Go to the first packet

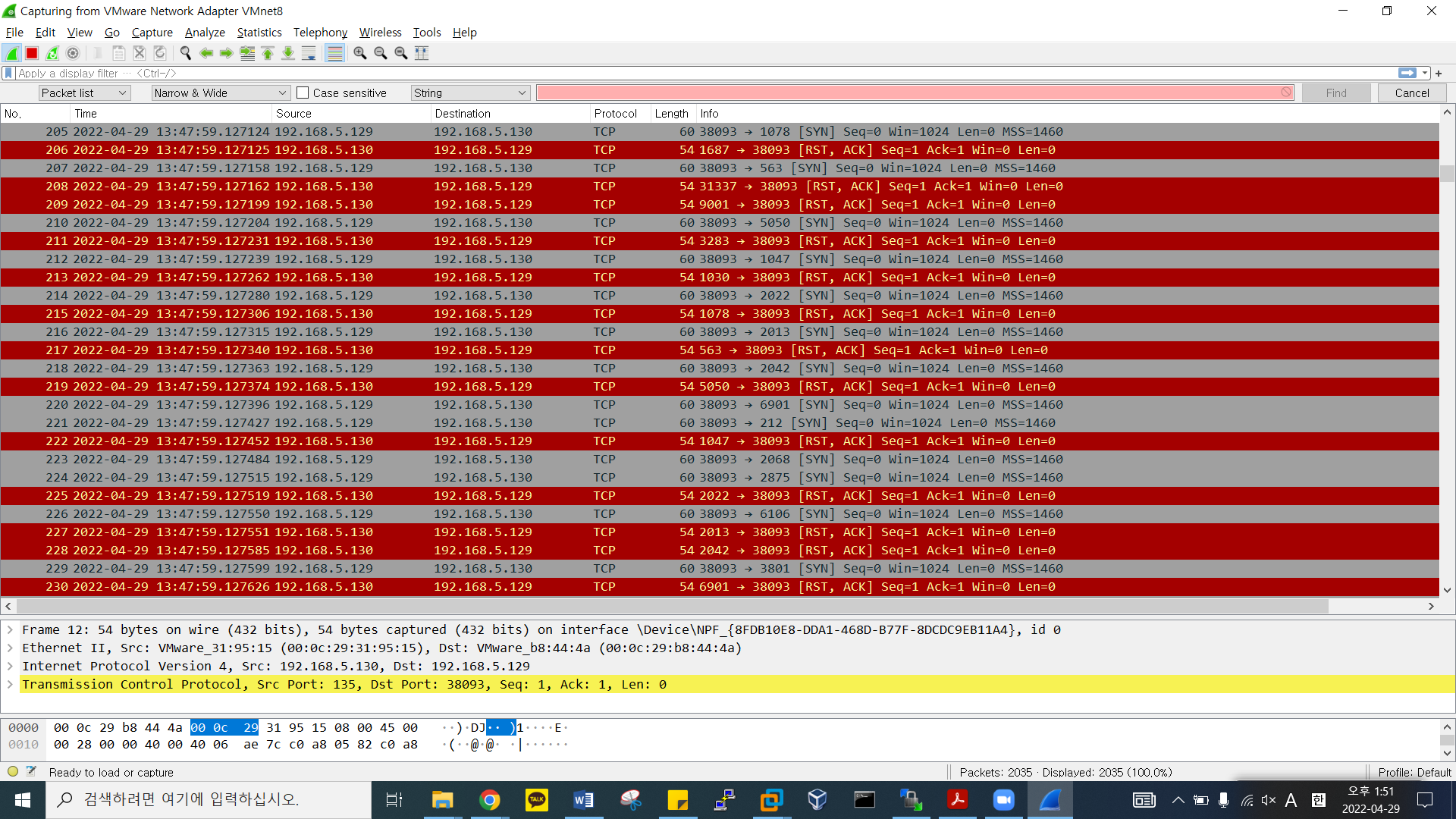click(268, 53)
